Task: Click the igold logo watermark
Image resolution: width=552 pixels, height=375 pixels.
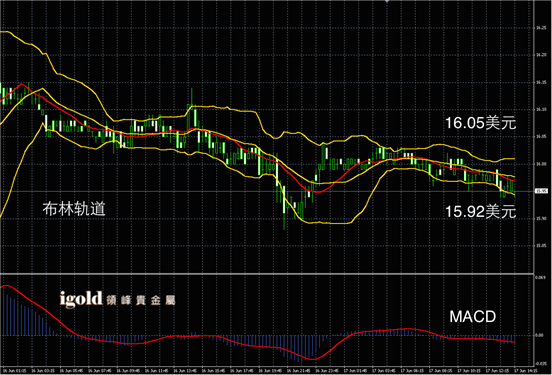Action: coord(81,300)
